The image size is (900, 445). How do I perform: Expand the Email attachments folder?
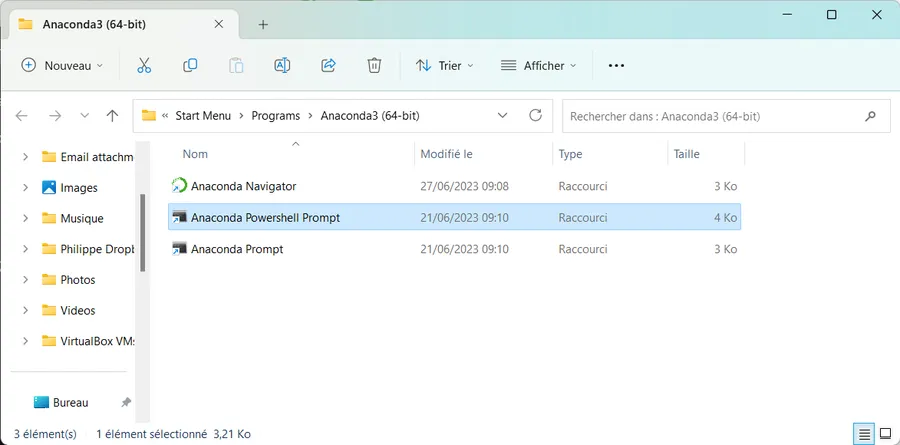click(x=25, y=157)
